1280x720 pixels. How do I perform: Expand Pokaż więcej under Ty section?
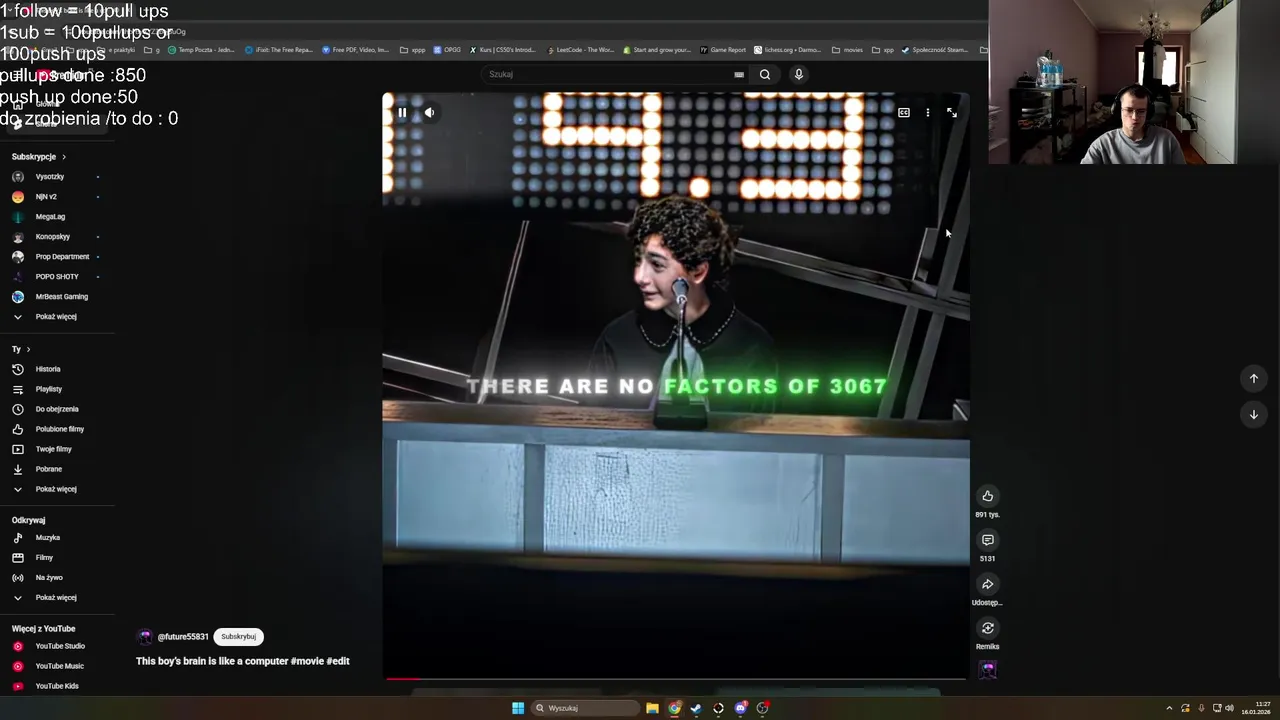coord(56,489)
